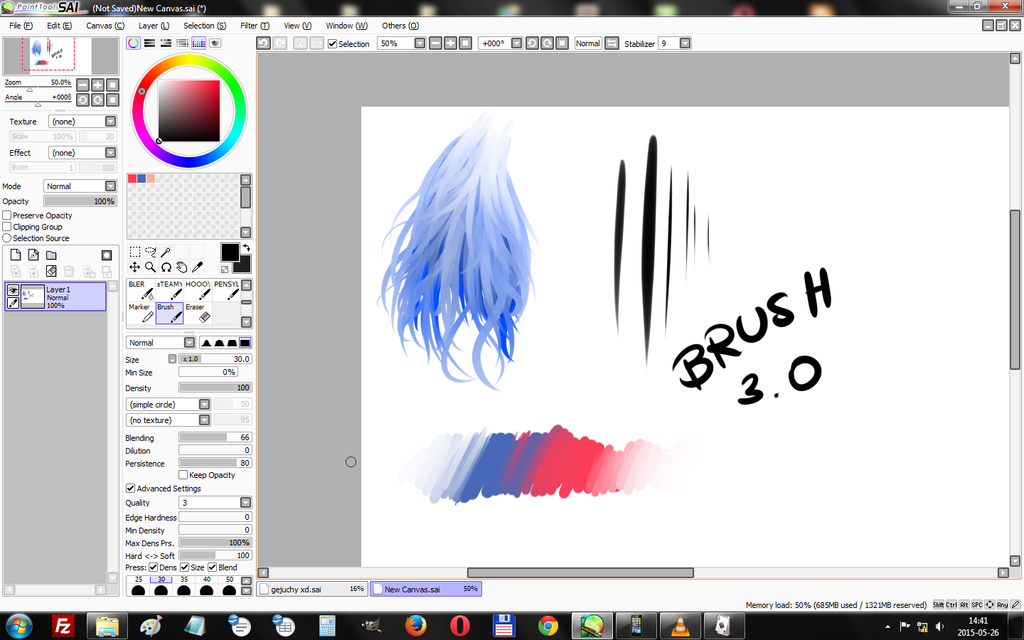
Task: Clear the selected layer
Action: pos(51,271)
